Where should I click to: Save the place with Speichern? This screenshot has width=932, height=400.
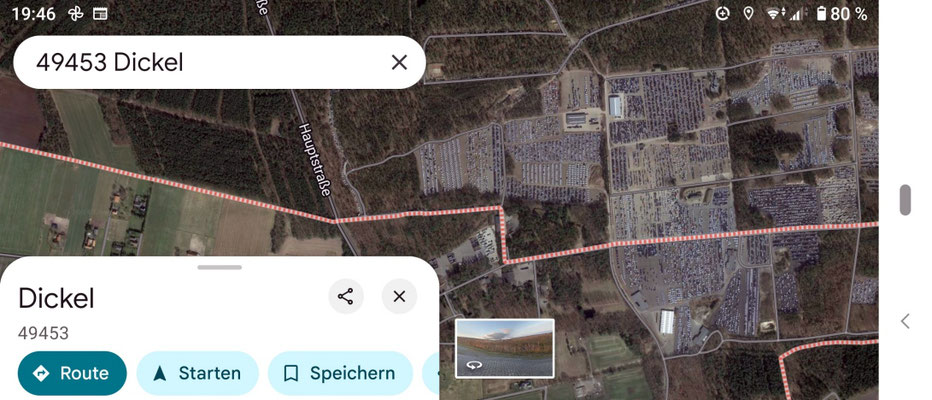[340, 373]
